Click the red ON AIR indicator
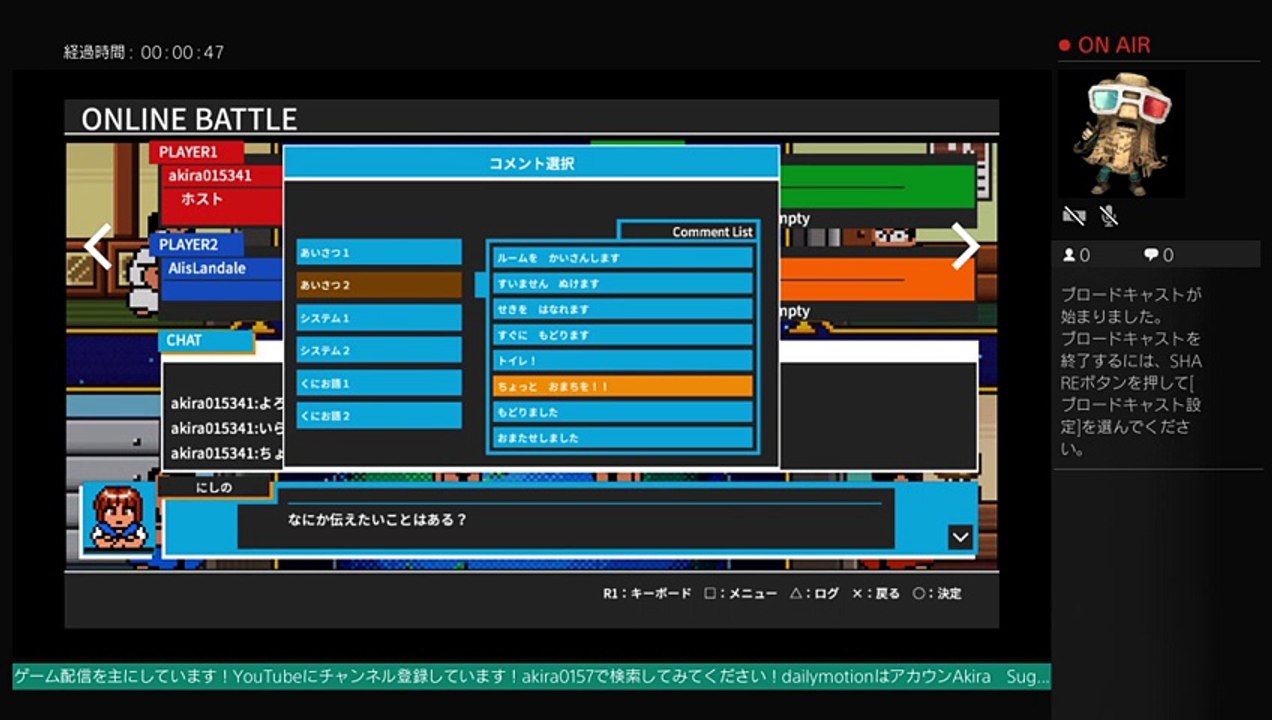The height and width of the screenshot is (720, 1272). pos(1104,45)
